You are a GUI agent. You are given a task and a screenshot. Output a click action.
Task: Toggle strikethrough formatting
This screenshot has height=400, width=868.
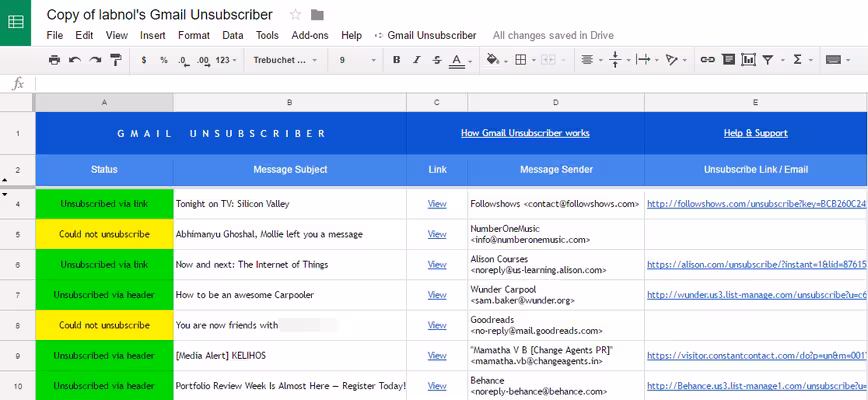(437, 60)
